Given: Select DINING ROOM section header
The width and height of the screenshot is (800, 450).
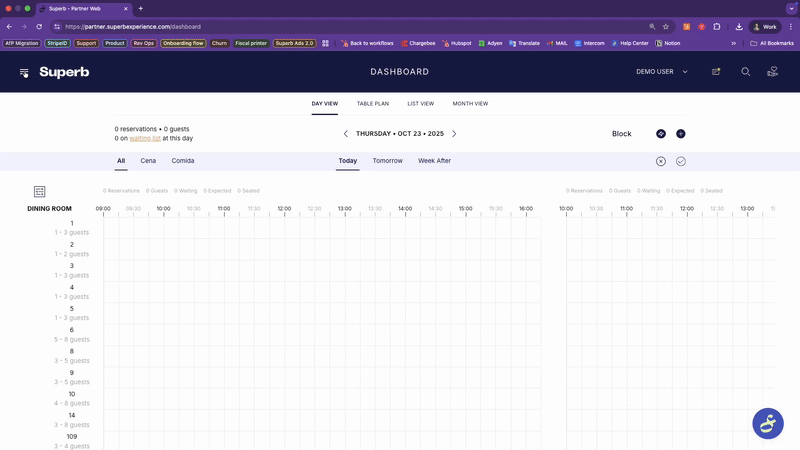Looking at the screenshot, I should click(x=49, y=209).
